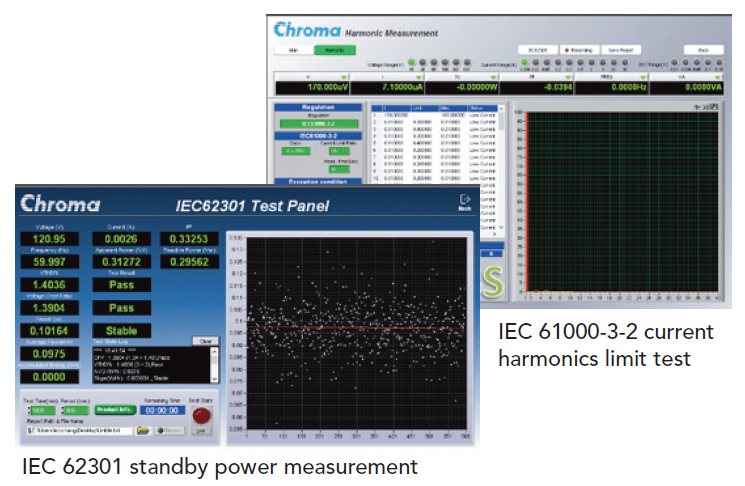The image size is (745, 486).
Task: Select last Current Range radio button
Action: [x=625, y=62]
